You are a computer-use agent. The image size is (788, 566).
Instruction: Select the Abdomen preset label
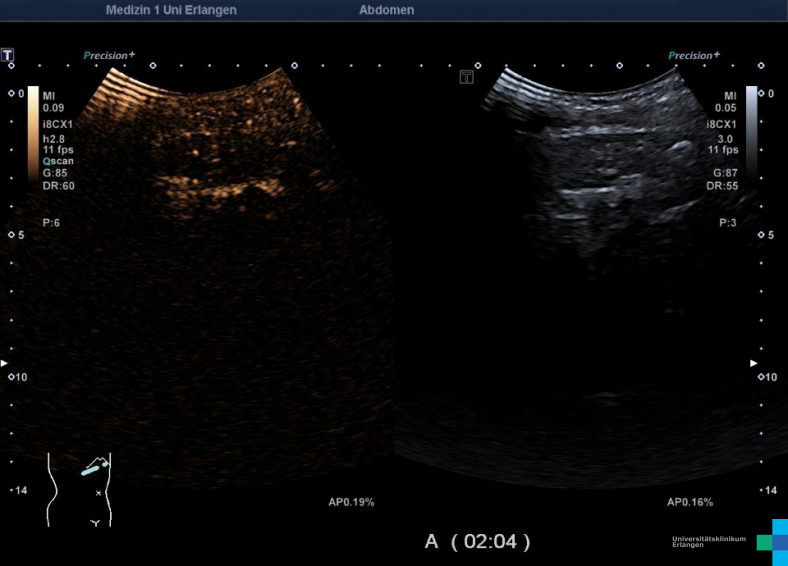pos(386,10)
